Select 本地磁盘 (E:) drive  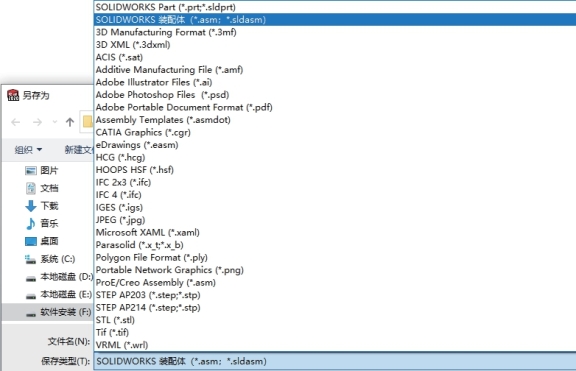[59, 294]
